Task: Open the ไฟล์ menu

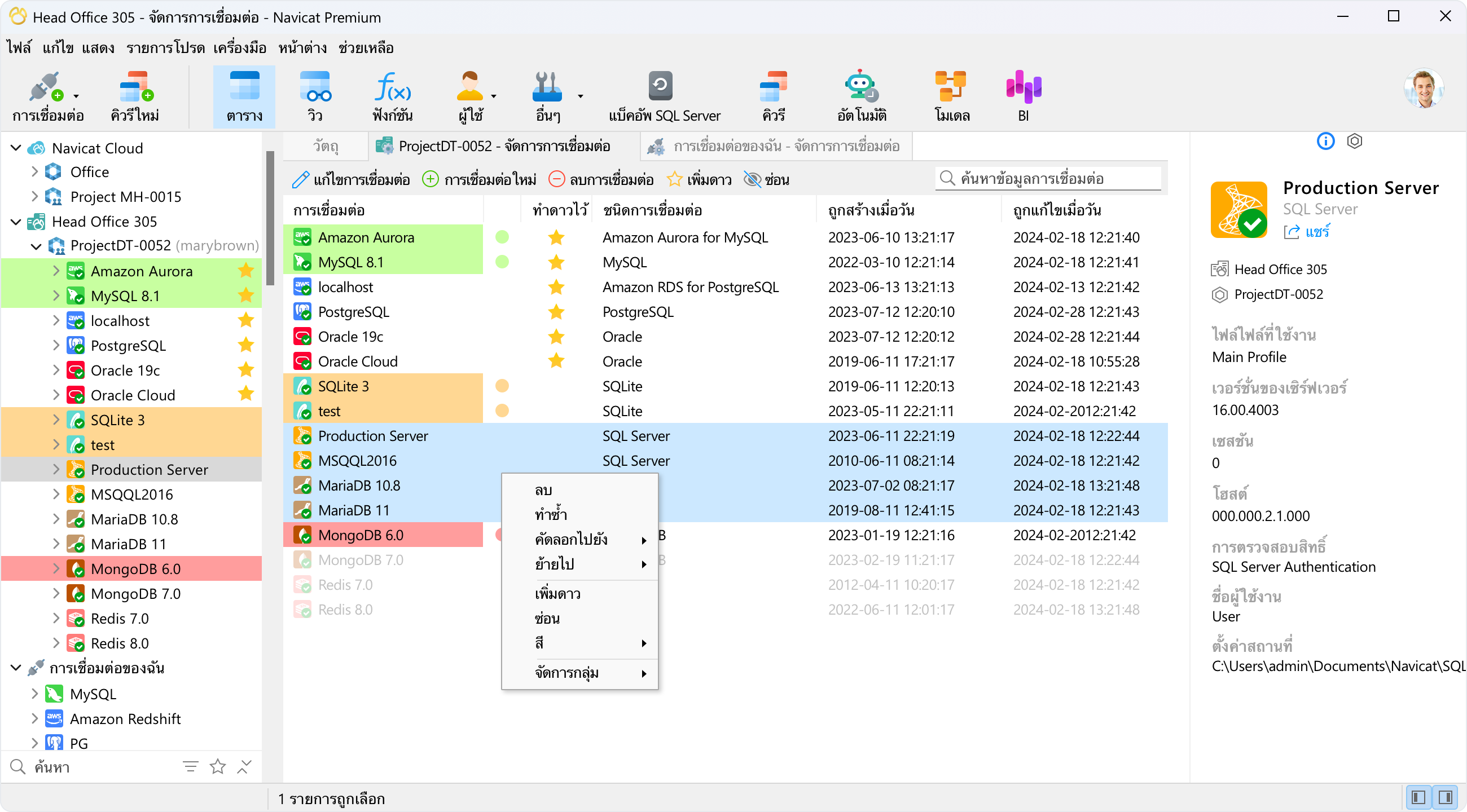Action: click(19, 48)
